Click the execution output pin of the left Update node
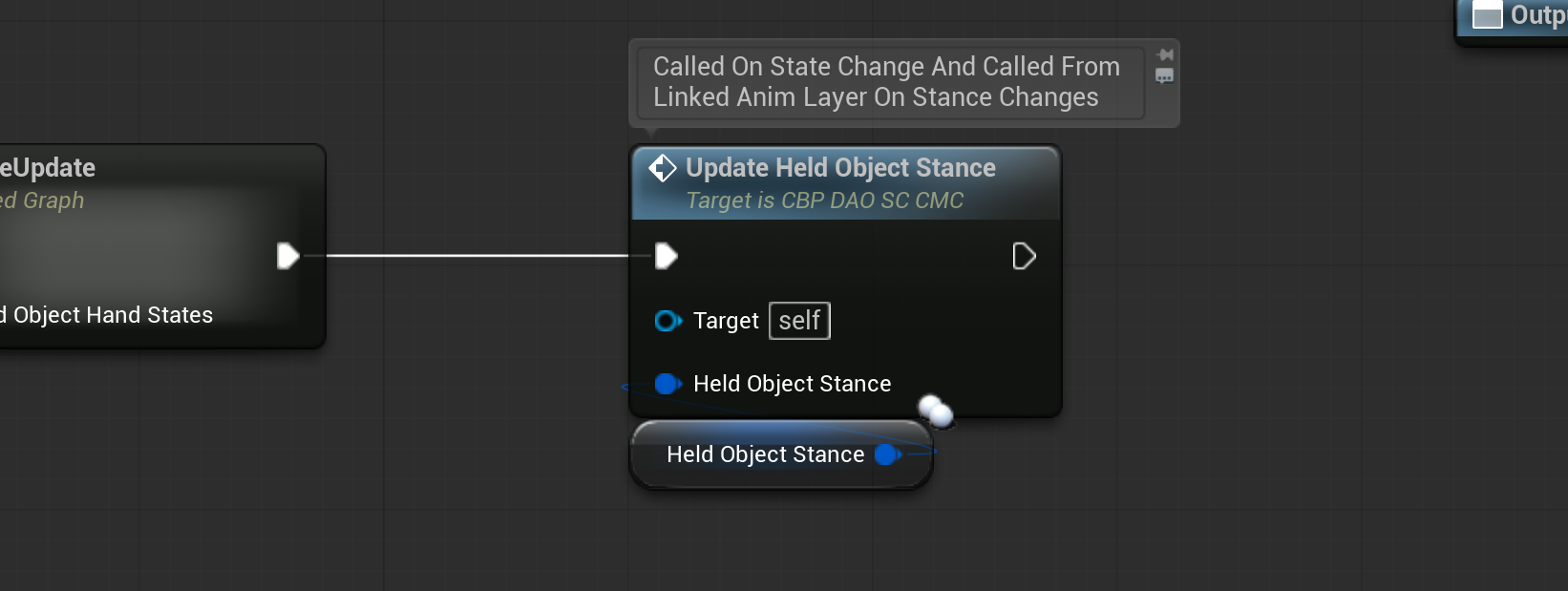Viewport: 1568px width, 591px height. [287, 256]
